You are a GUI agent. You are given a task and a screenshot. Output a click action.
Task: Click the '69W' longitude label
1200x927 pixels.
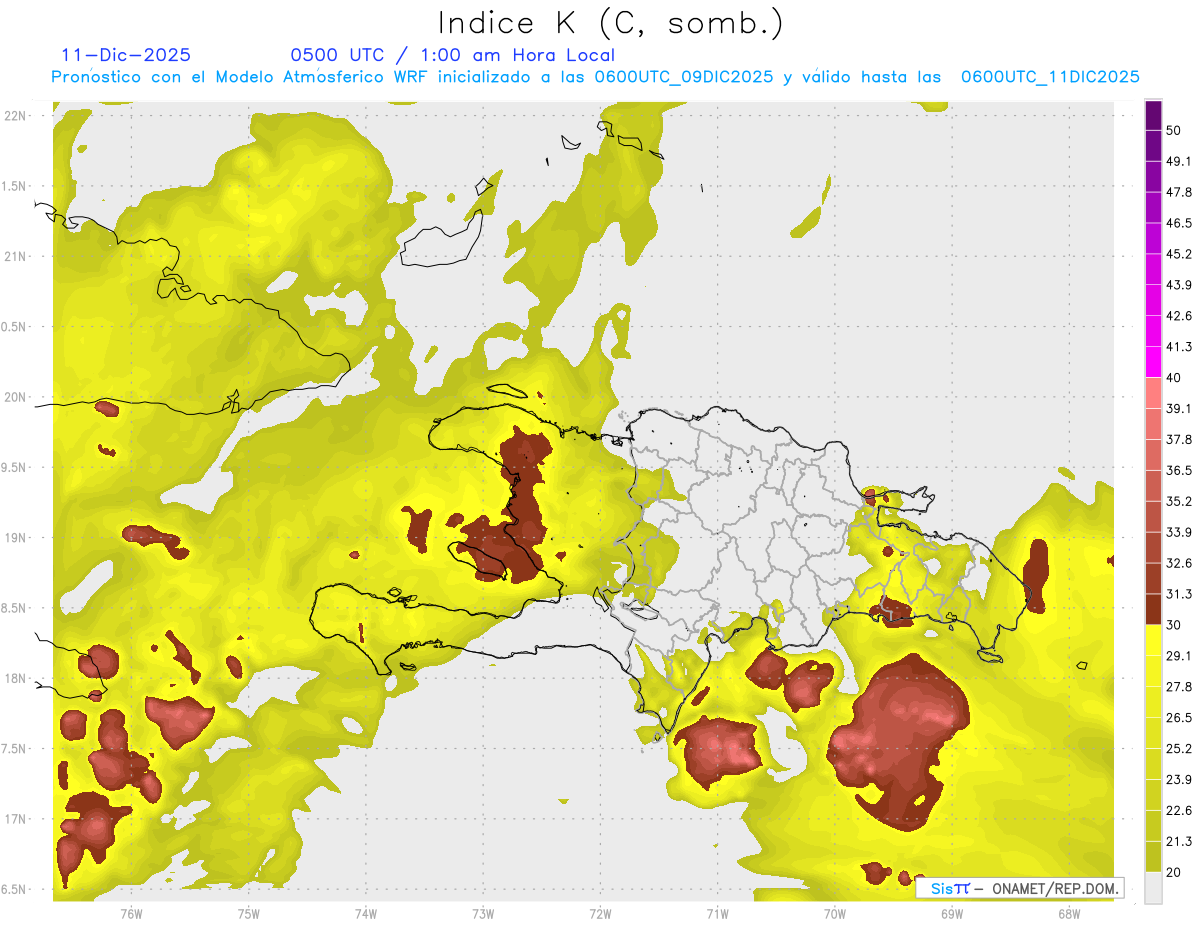952,913
